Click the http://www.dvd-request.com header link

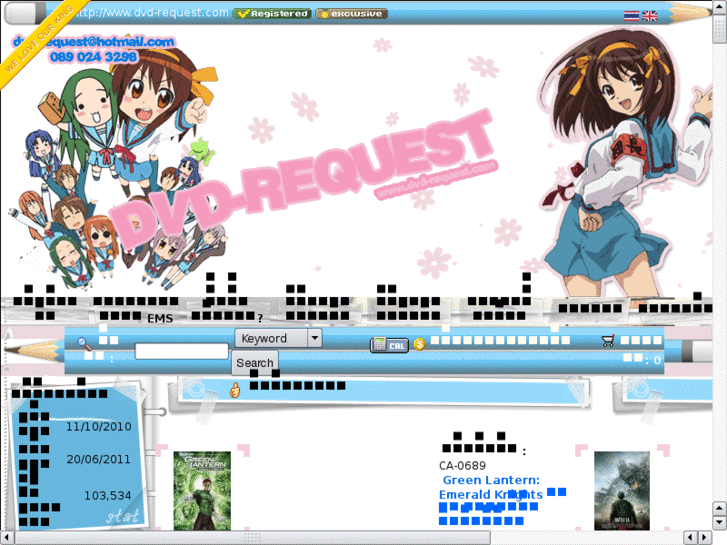pyautogui.click(x=151, y=13)
